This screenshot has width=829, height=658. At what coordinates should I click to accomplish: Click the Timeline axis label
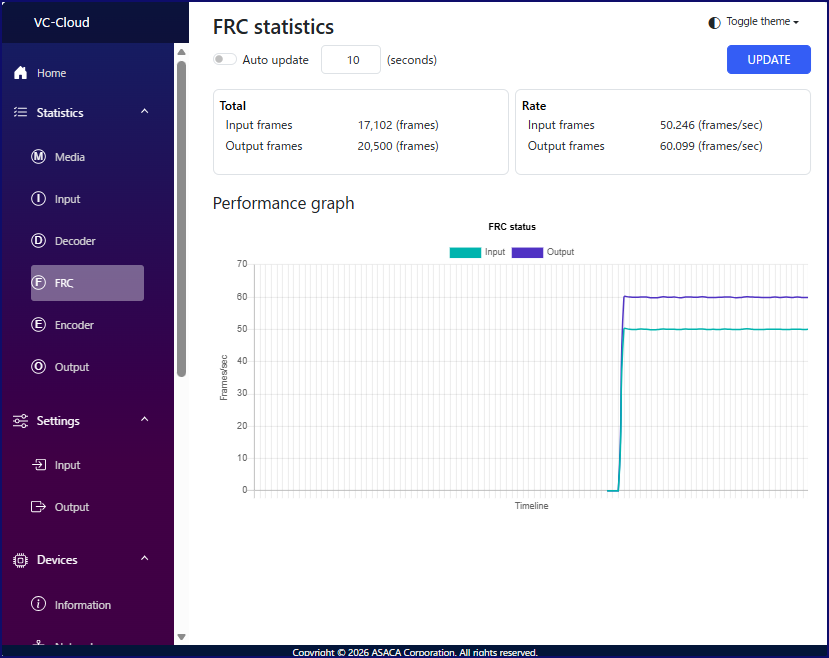click(x=531, y=506)
